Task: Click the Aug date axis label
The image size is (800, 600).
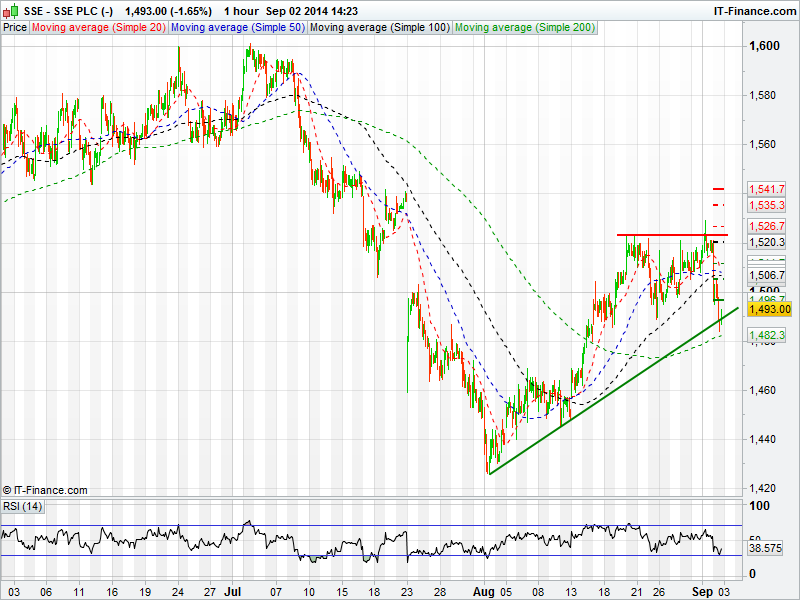Action: point(484,592)
